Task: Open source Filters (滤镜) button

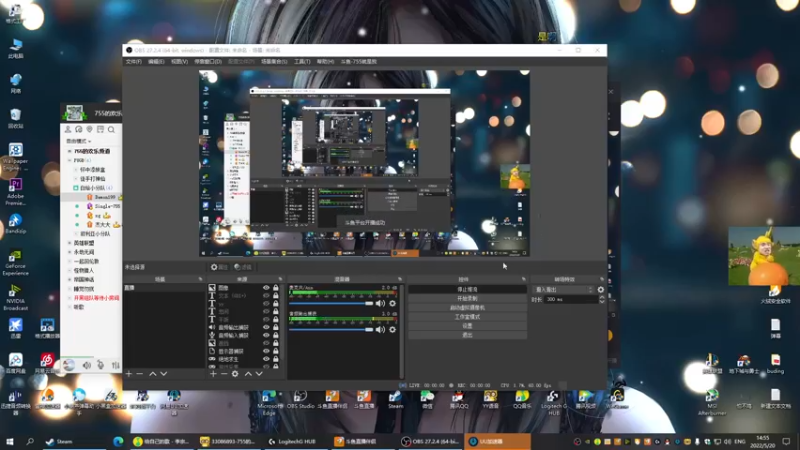Action: coord(242,267)
